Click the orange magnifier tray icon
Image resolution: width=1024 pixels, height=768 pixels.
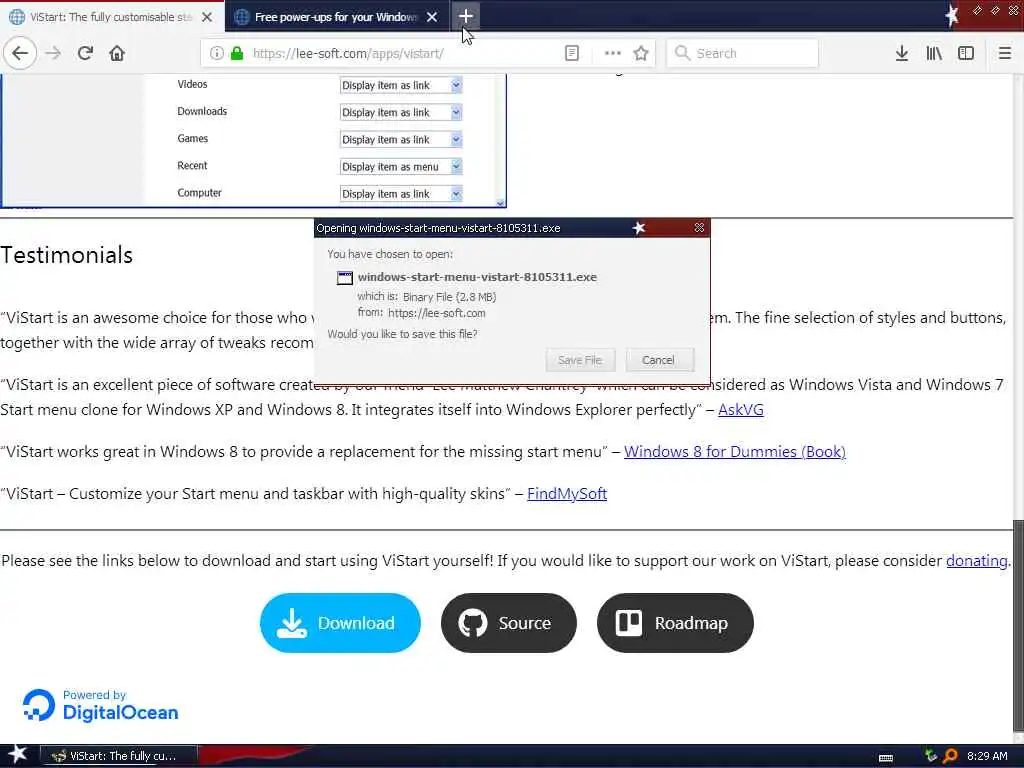click(950, 756)
